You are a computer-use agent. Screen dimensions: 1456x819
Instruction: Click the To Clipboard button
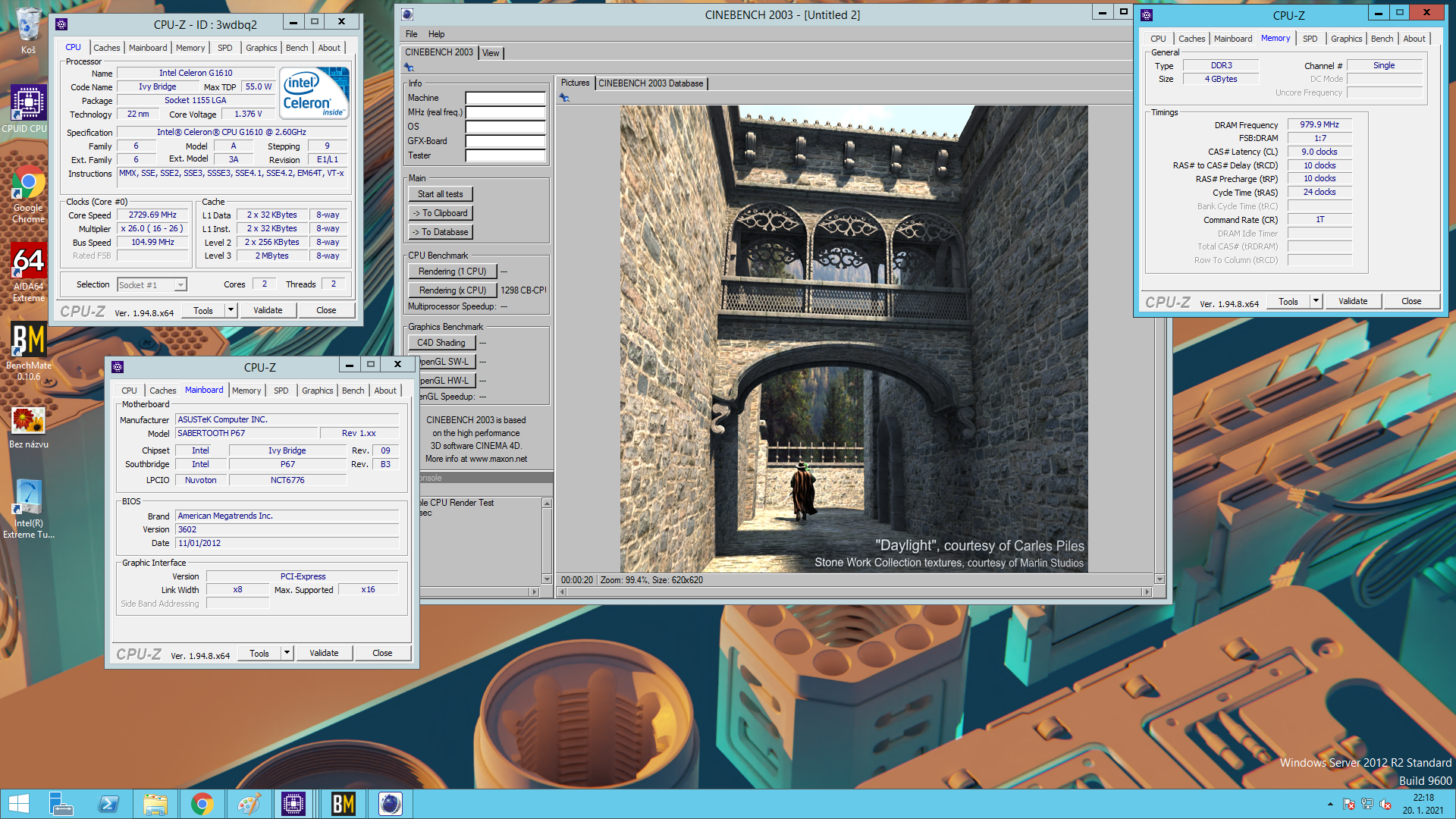pyautogui.click(x=440, y=213)
